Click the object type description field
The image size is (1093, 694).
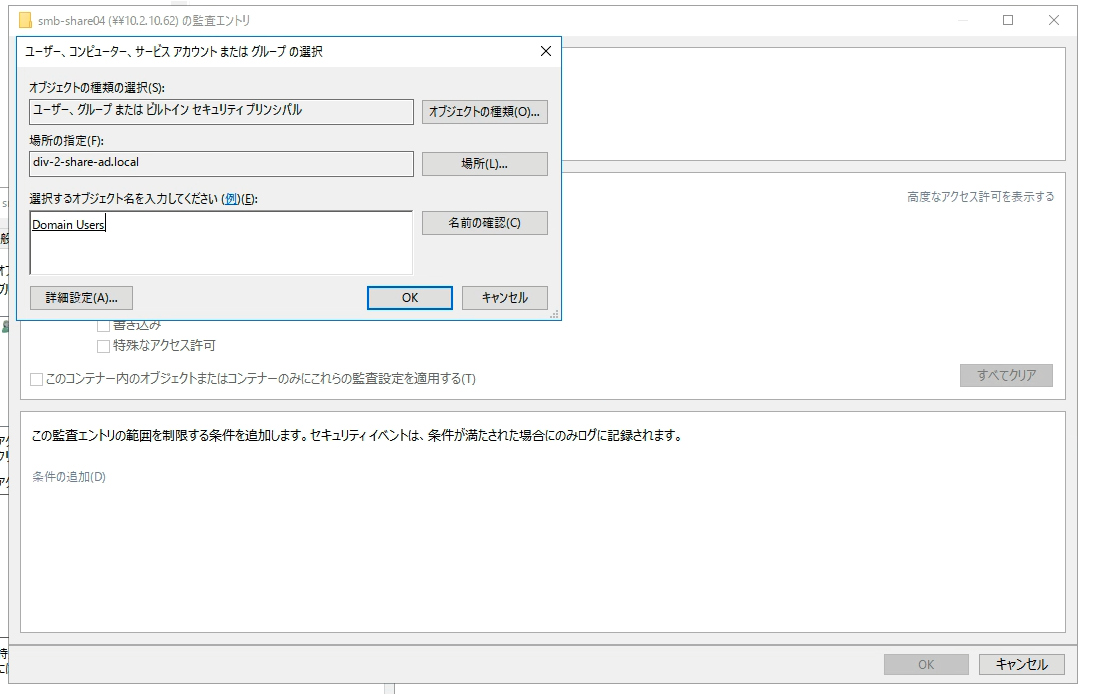coord(220,112)
